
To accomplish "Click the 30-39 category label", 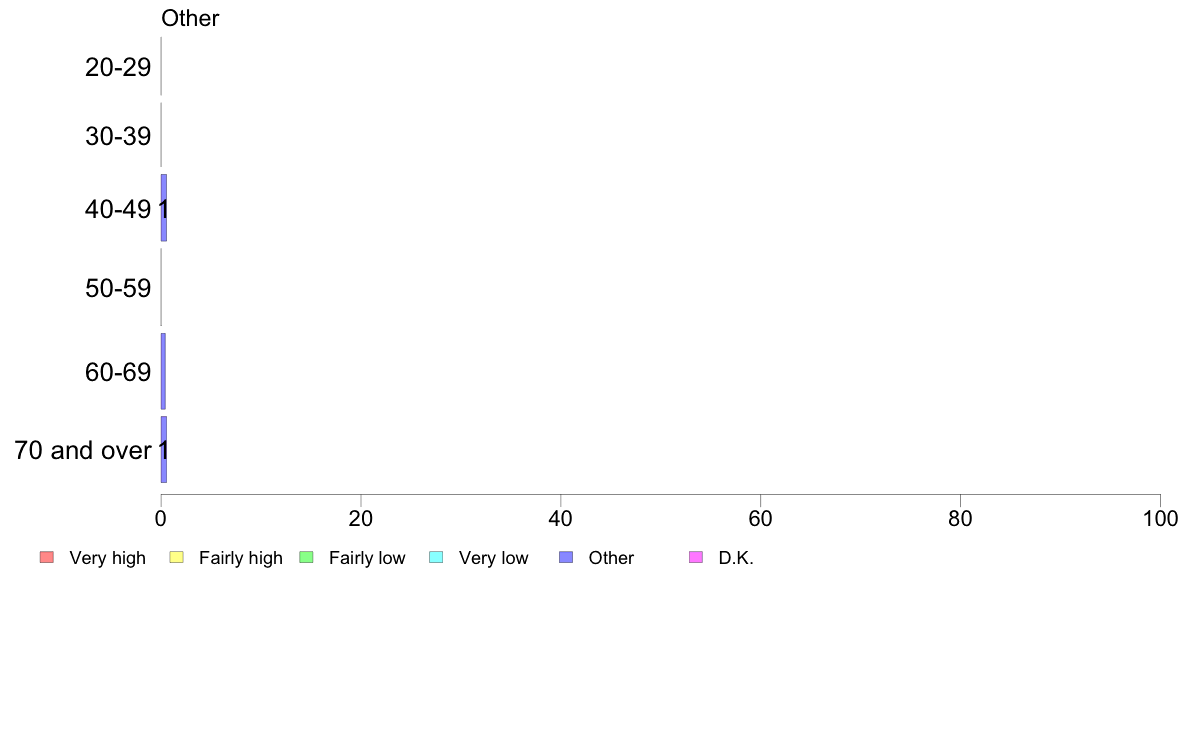I will tap(118, 136).
